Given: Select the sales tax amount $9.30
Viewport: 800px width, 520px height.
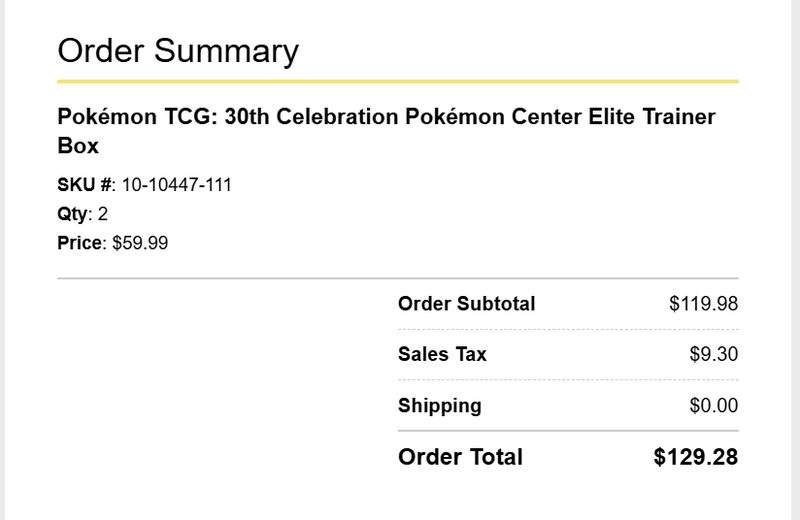Looking at the screenshot, I should click(714, 354).
